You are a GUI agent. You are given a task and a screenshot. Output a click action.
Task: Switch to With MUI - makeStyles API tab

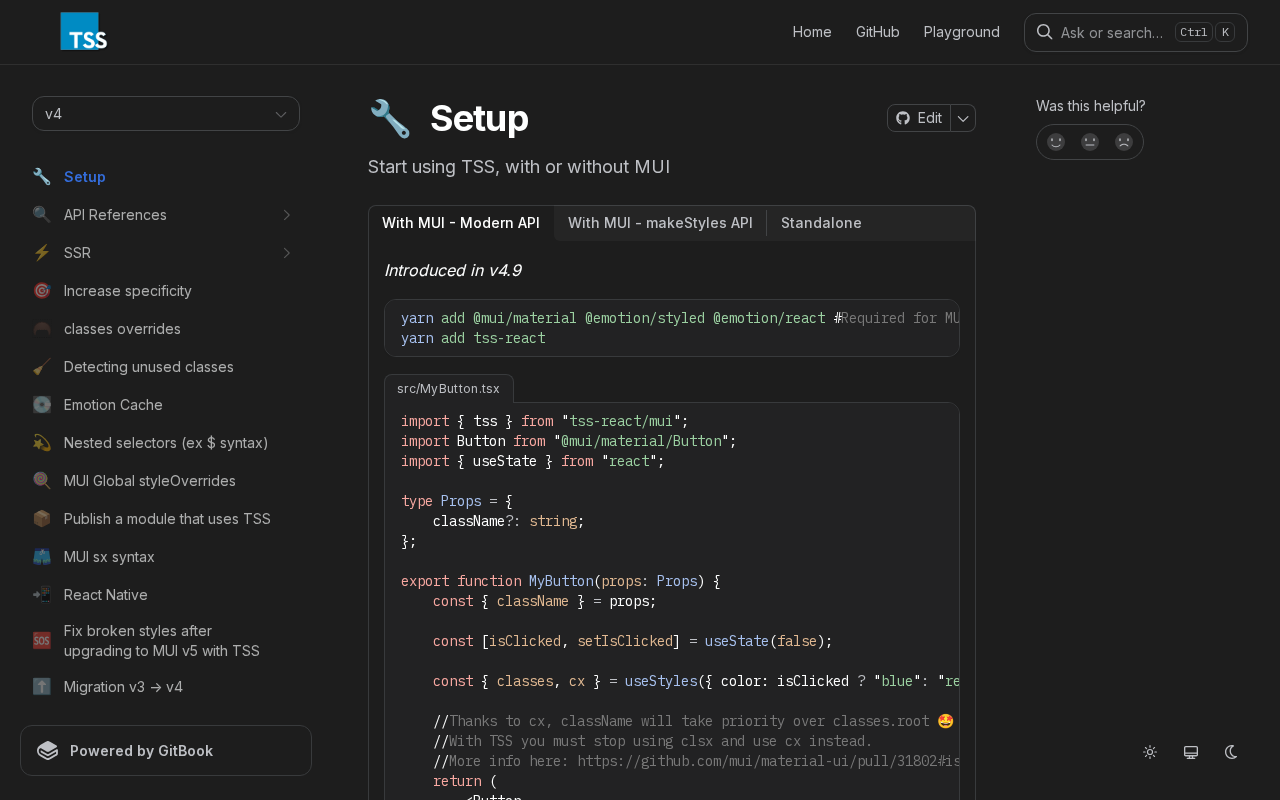(x=660, y=223)
